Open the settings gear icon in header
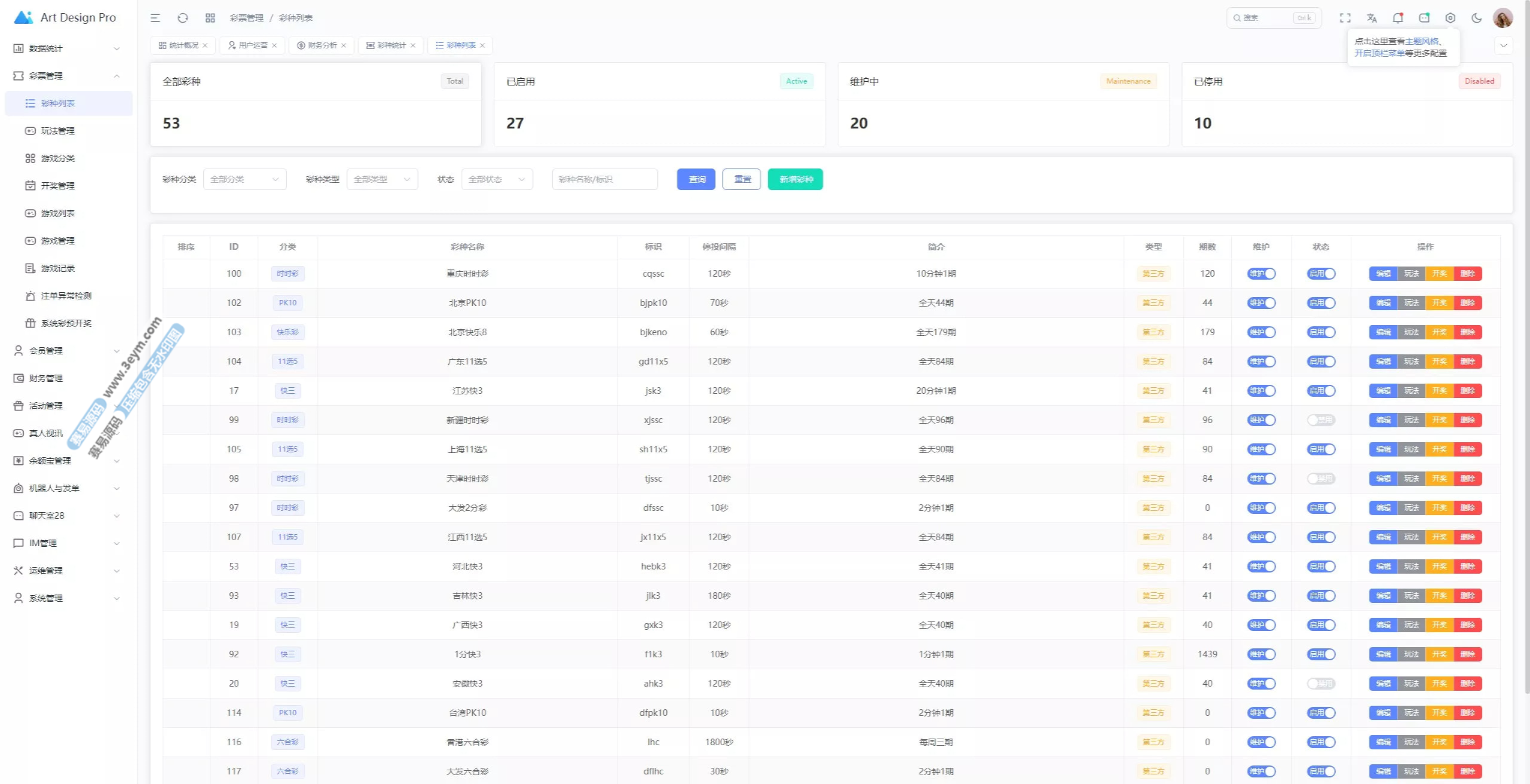 pos(1450,18)
